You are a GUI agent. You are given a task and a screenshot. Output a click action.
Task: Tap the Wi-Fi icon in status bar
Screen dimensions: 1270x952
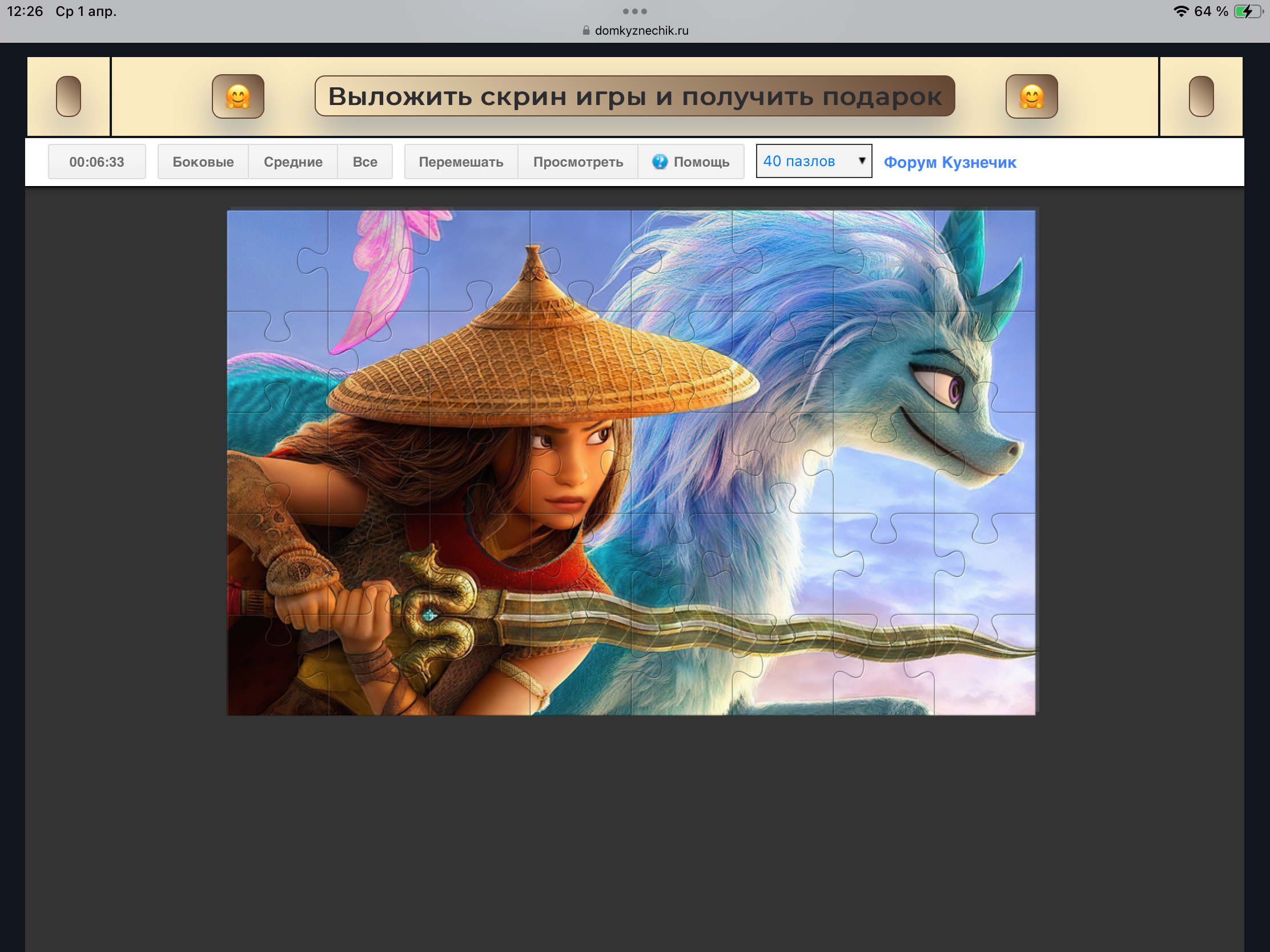1180,11
